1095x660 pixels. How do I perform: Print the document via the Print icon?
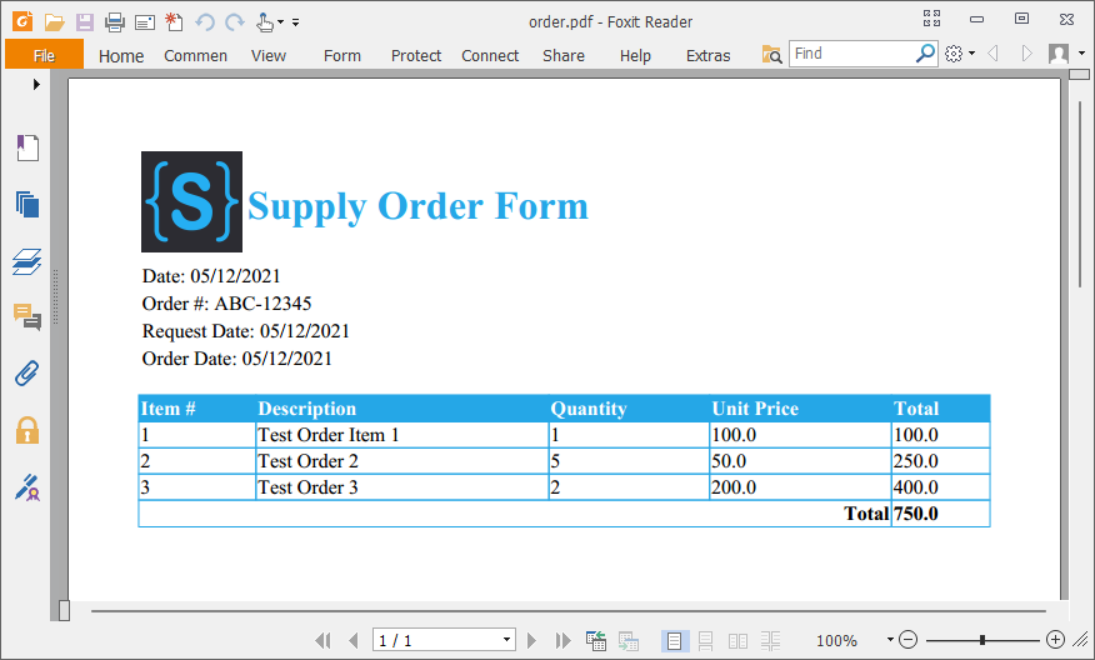[115, 21]
